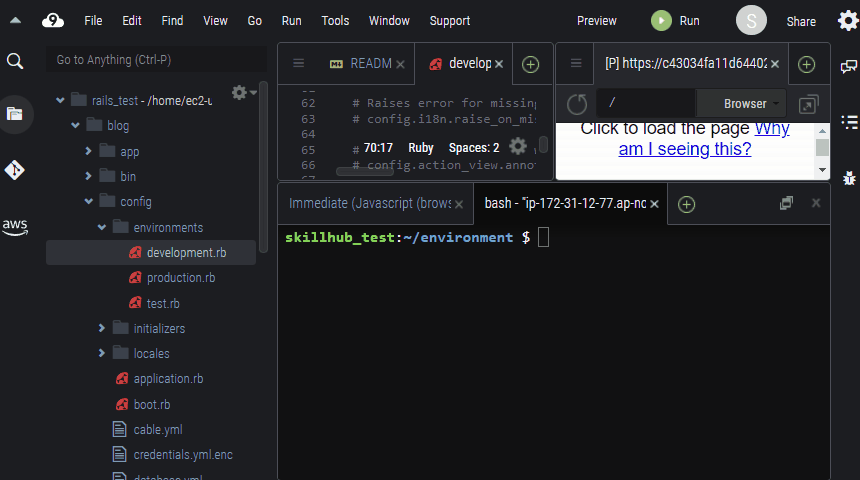Open the Window menu
This screenshot has width=860, height=480.
pyautogui.click(x=389, y=21)
